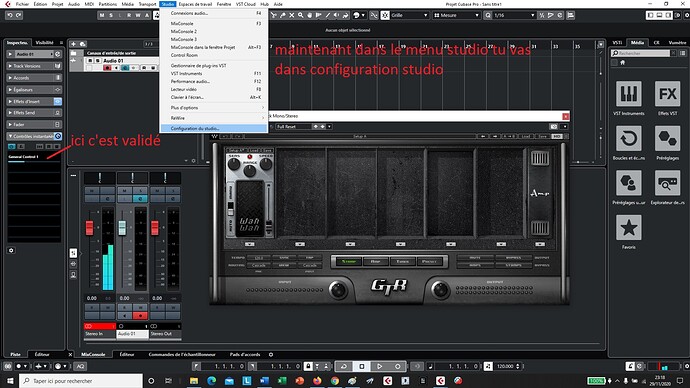Image resolution: width=690 pixels, height=388 pixels.
Task: Expand the Plus d'options submenu
Action: pos(213,107)
